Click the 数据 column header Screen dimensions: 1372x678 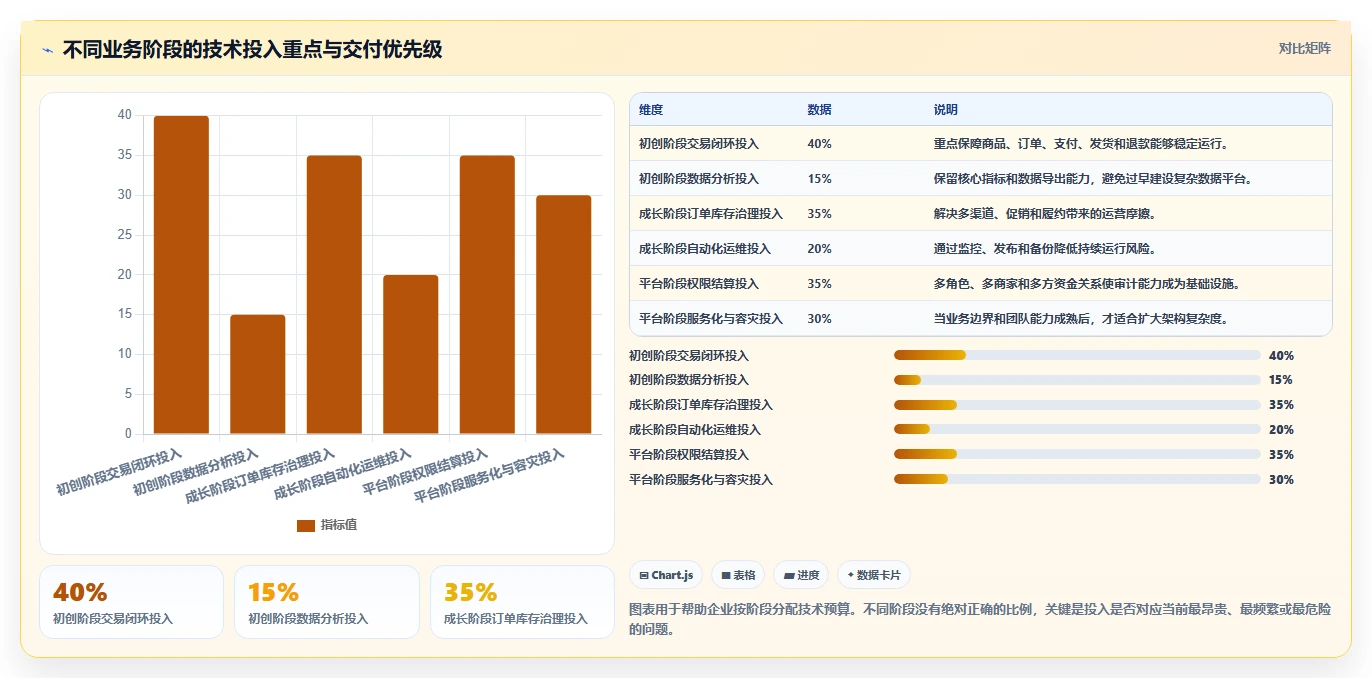(x=819, y=110)
